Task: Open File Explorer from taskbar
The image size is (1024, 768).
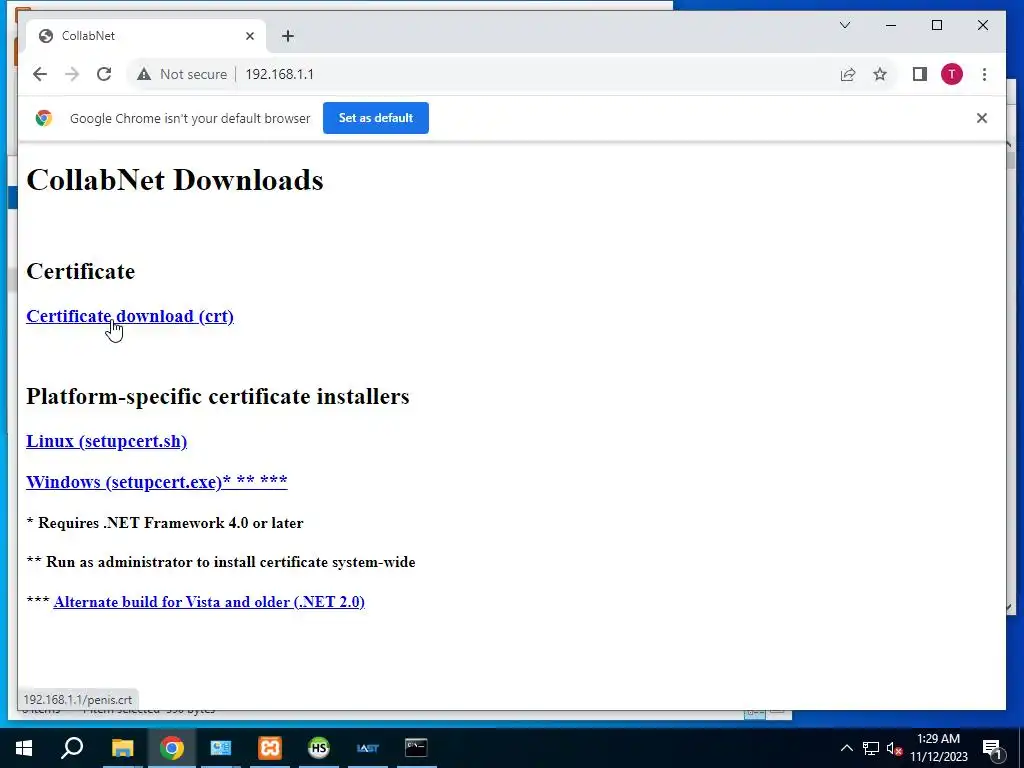Action: [122, 748]
